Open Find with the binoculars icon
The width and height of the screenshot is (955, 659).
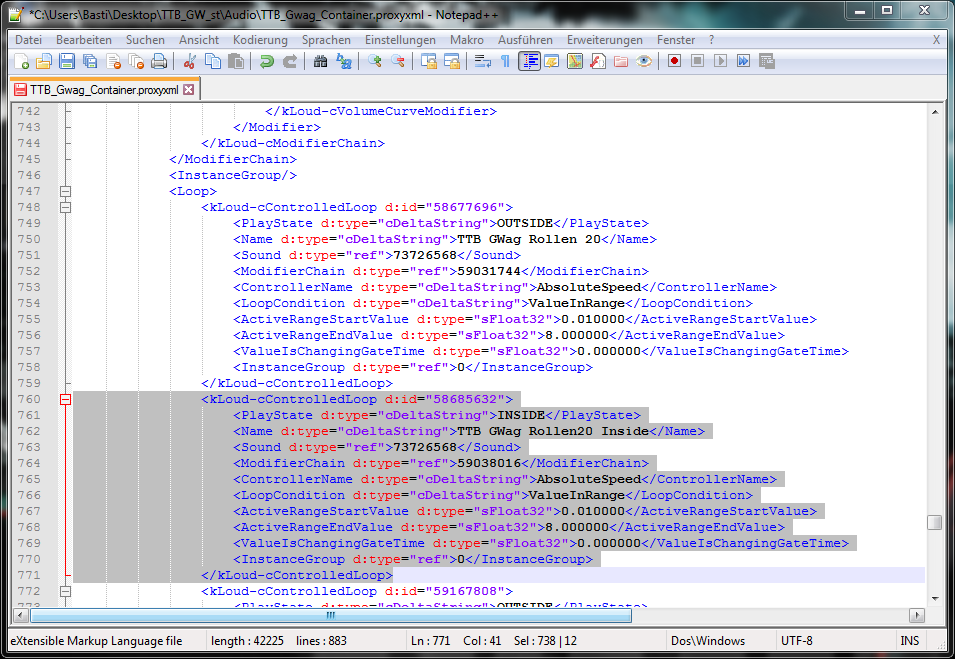[320, 61]
